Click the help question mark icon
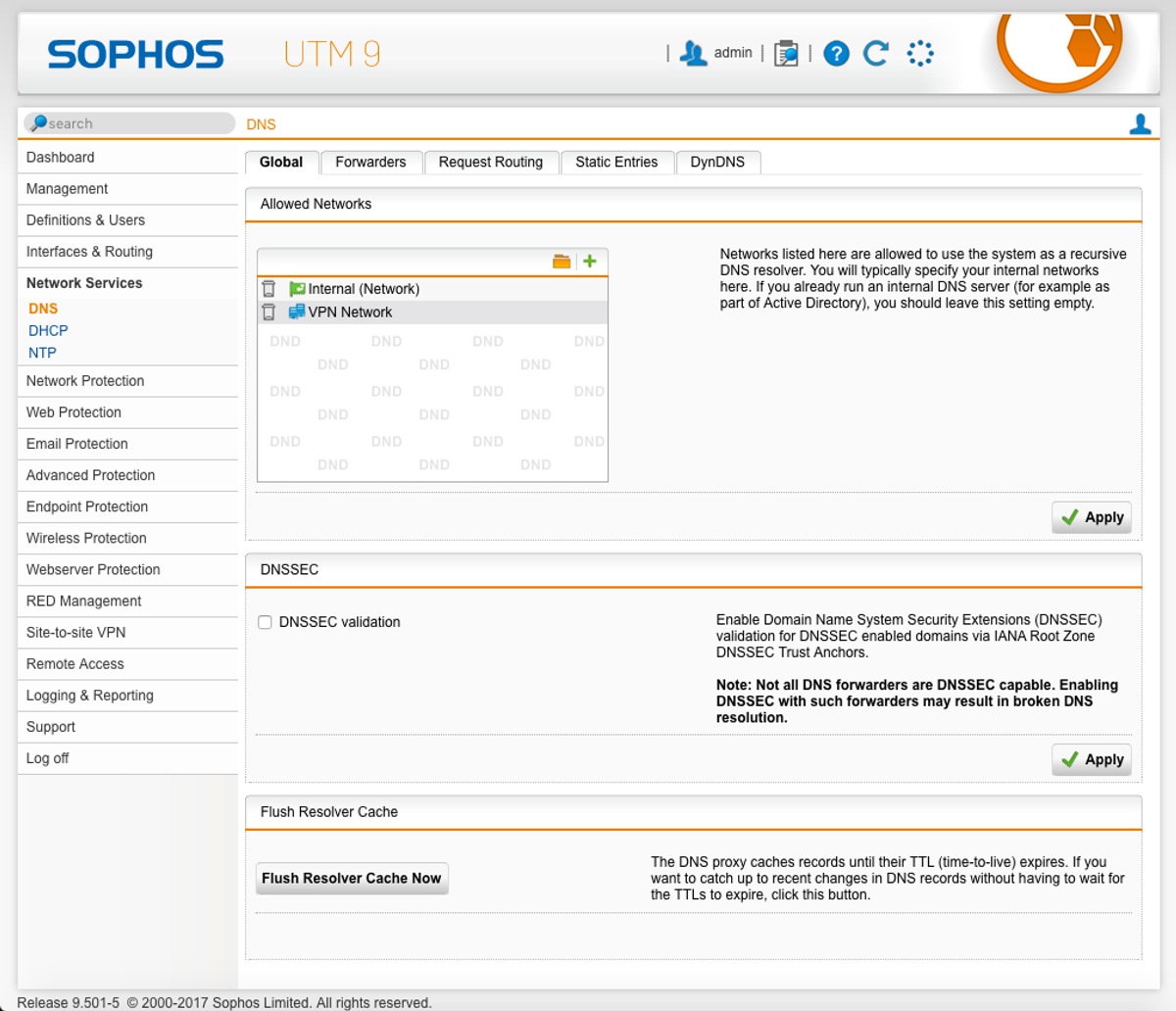 pos(836,54)
